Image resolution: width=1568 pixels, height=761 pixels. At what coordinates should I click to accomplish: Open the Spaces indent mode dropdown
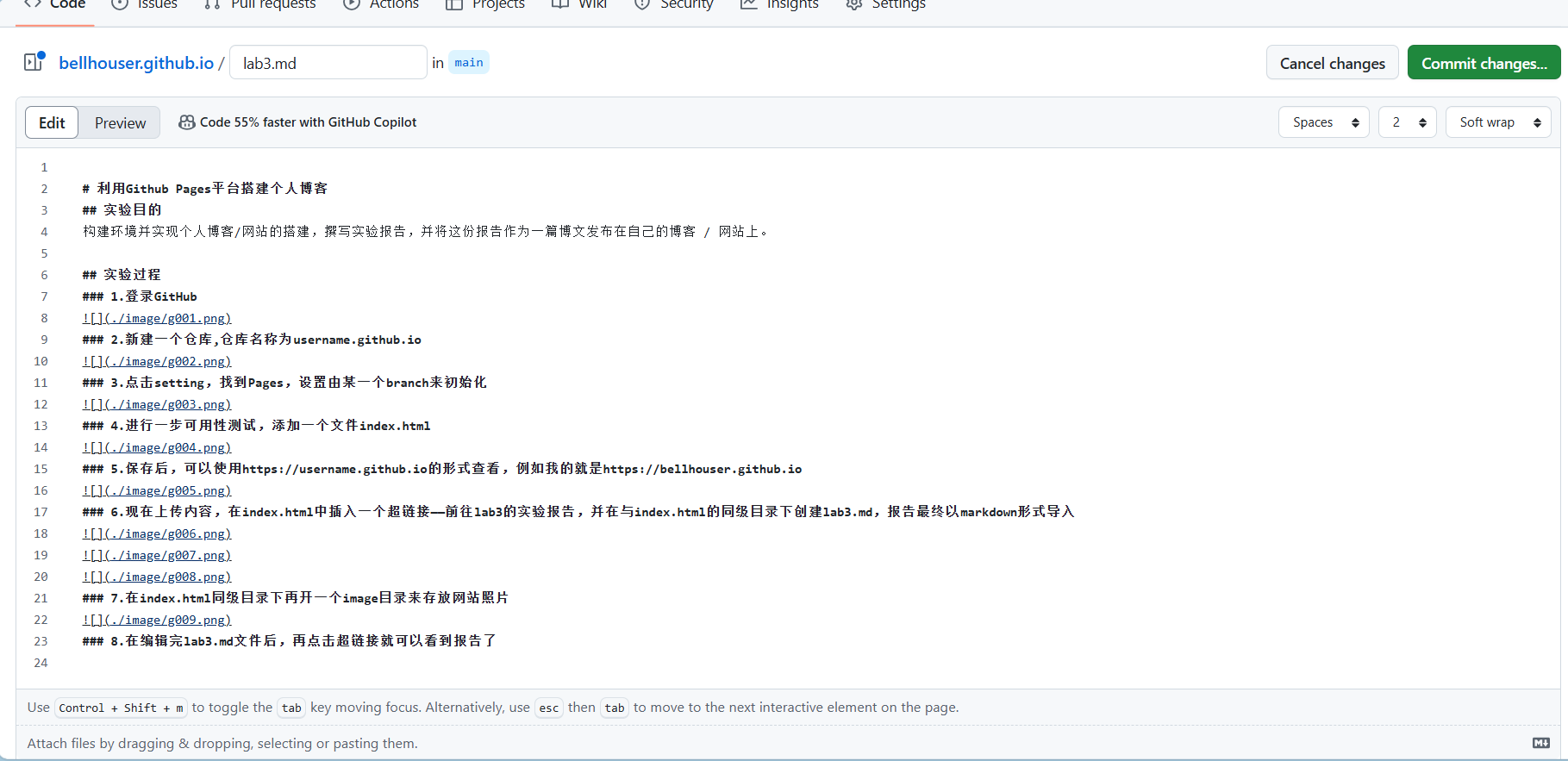1323,122
